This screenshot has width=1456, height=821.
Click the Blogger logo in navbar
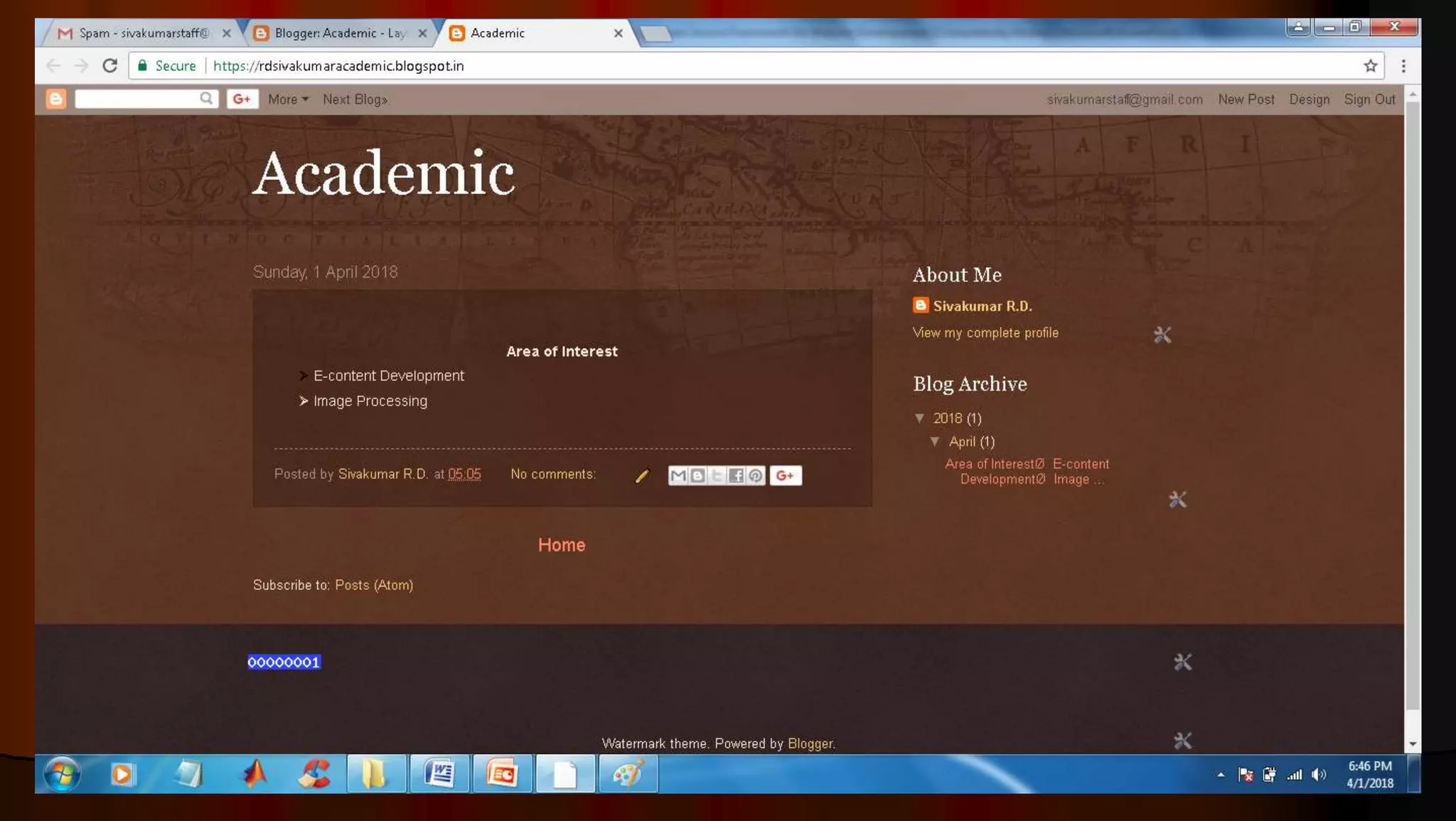pos(56,99)
